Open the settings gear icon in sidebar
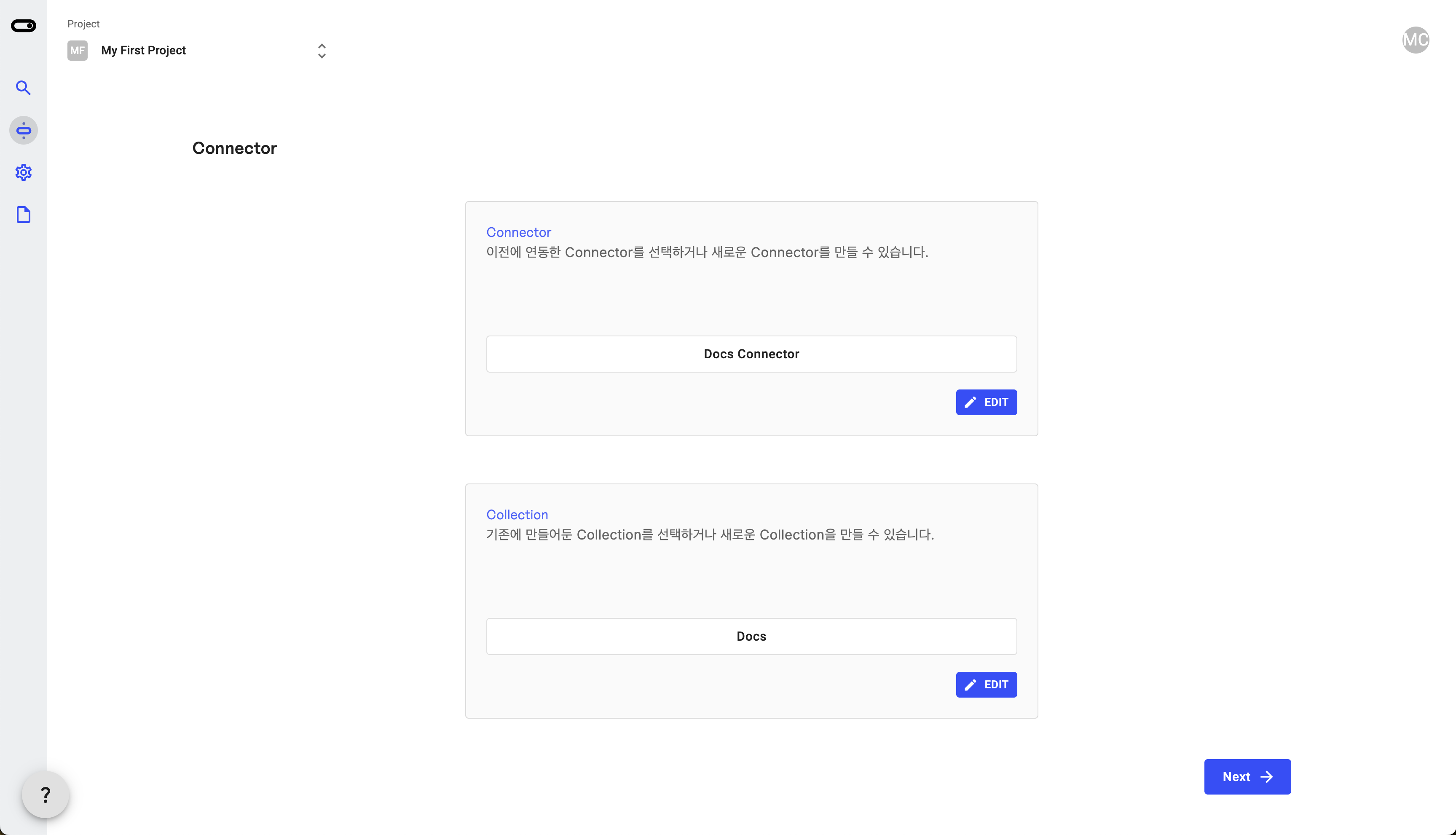 pyautogui.click(x=24, y=172)
